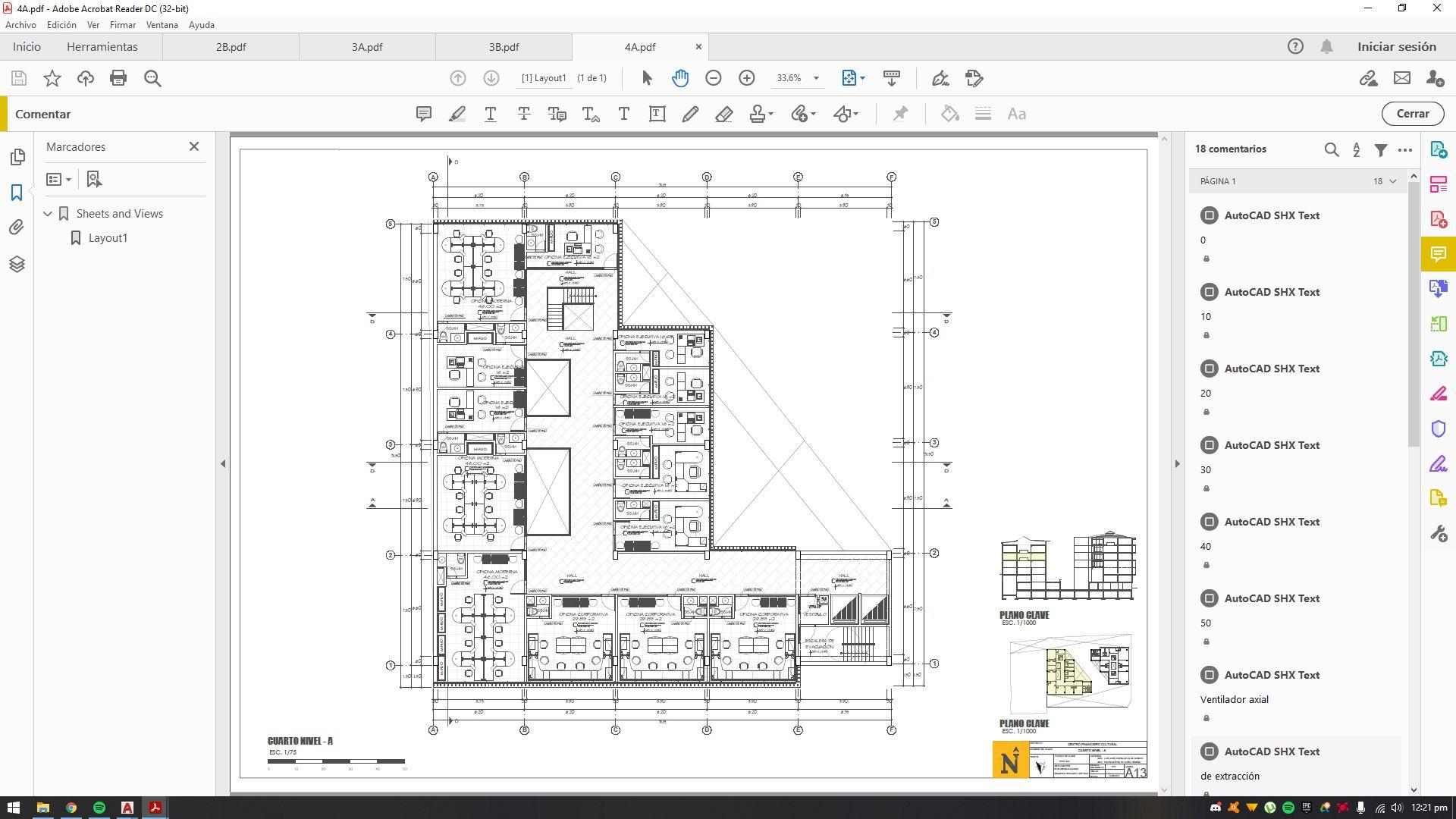1456x819 pixels.
Task: Open the zoom percentage dropdown
Action: click(816, 78)
